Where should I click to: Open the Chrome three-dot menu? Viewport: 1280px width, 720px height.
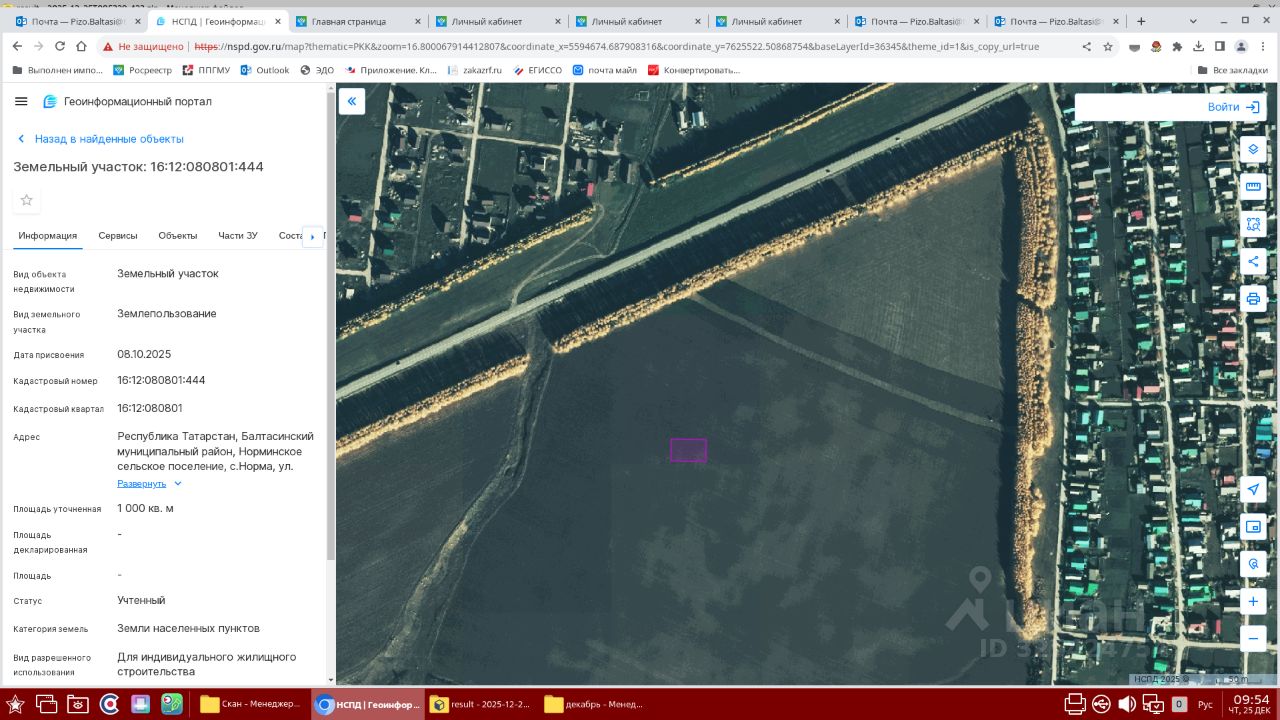pyautogui.click(x=1263, y=46)
